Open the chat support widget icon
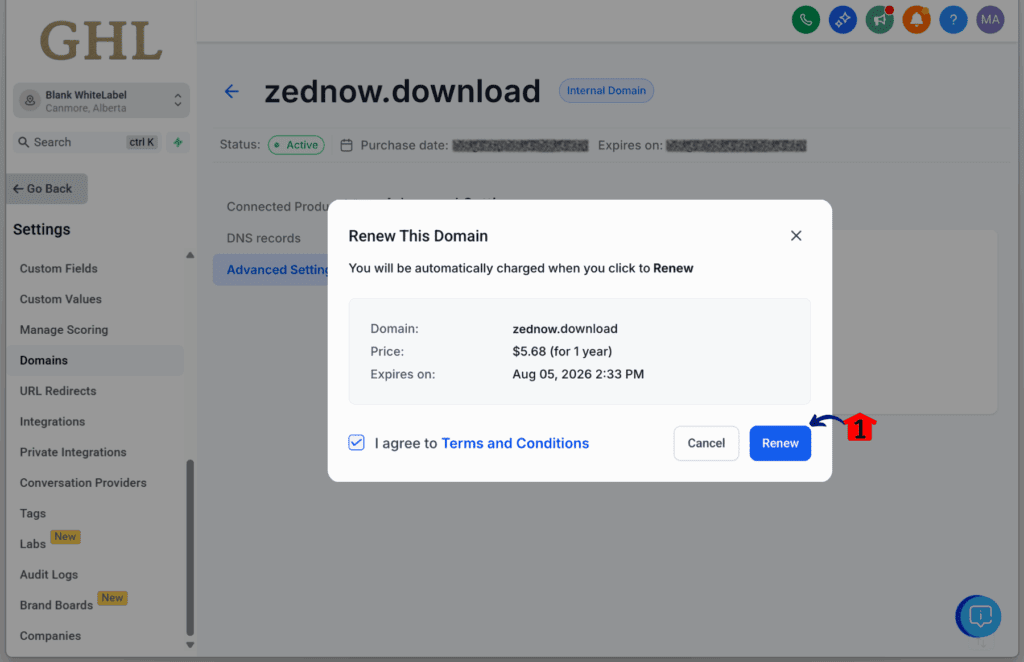Screen dimensions: 1024x662 pos(979,616)
